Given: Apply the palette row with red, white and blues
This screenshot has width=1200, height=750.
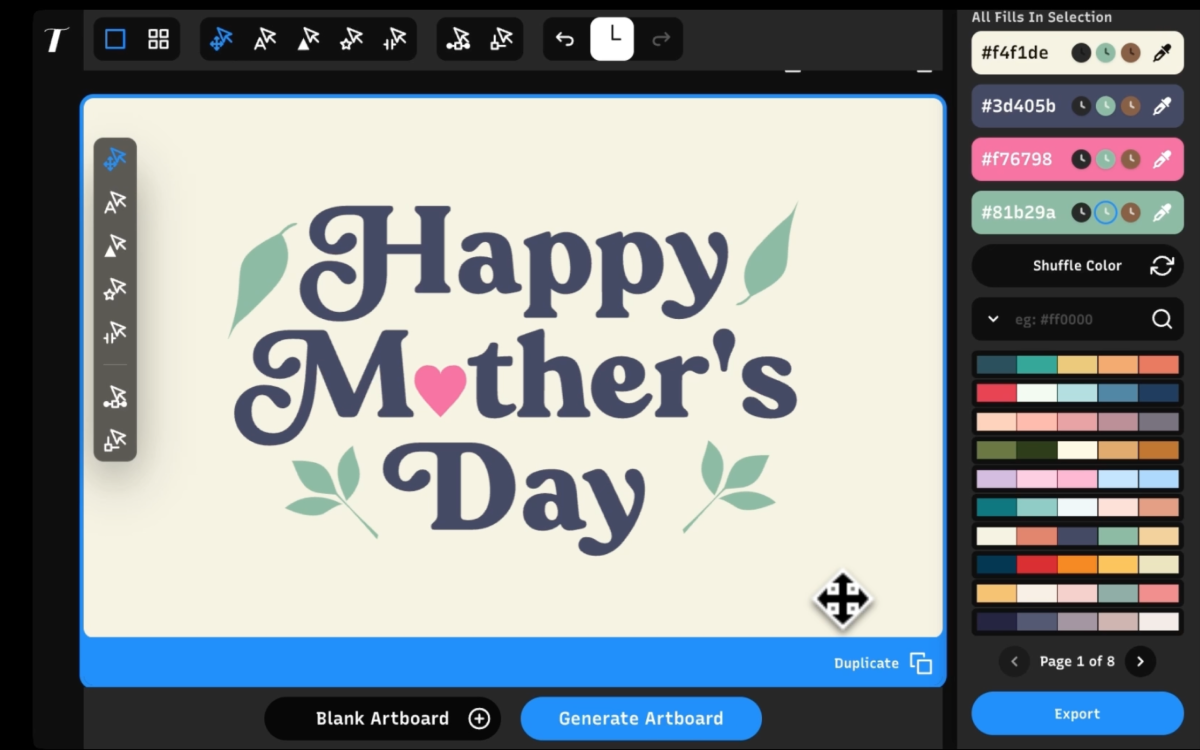Looking at the screenshot, I should pyautogui.click(x=1078, y=393).
